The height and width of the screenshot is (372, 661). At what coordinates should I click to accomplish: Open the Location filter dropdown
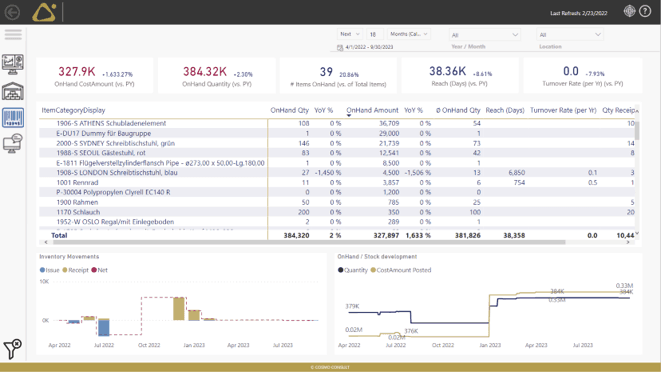pyautogui.click(x=570, y=35)
